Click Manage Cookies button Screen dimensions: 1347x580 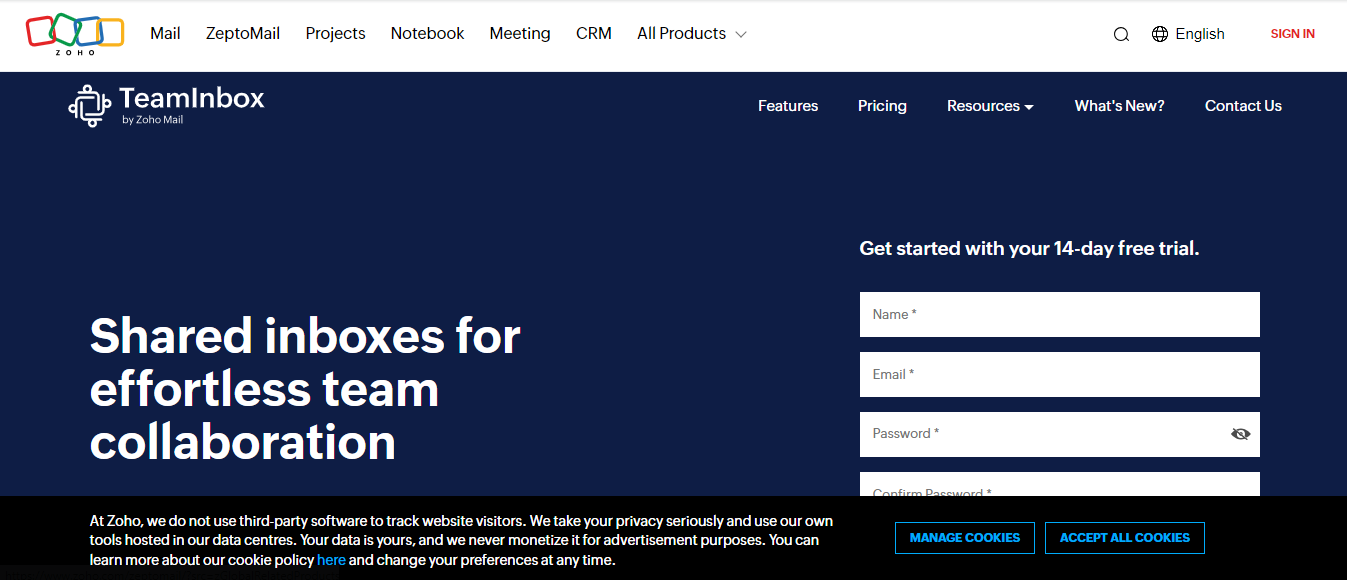tap(965, 538)
